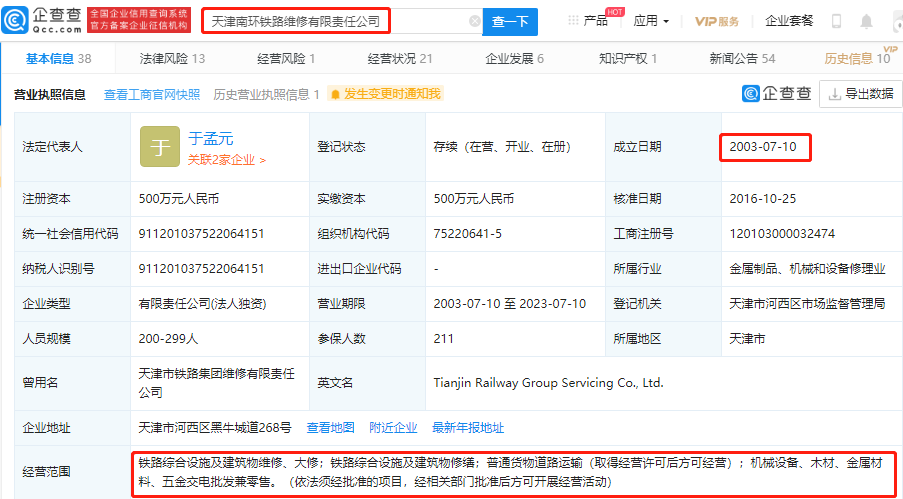Viewport: 903px width, 499px height.
Task: Select approval date 2016-10-25
Action: (x=763, y=199)
